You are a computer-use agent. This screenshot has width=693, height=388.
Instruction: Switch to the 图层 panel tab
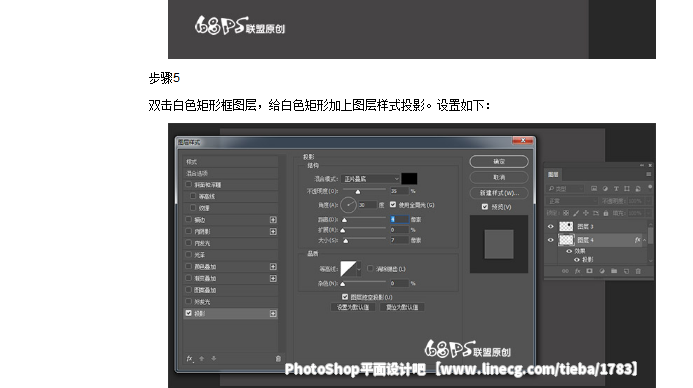point(553,175)
